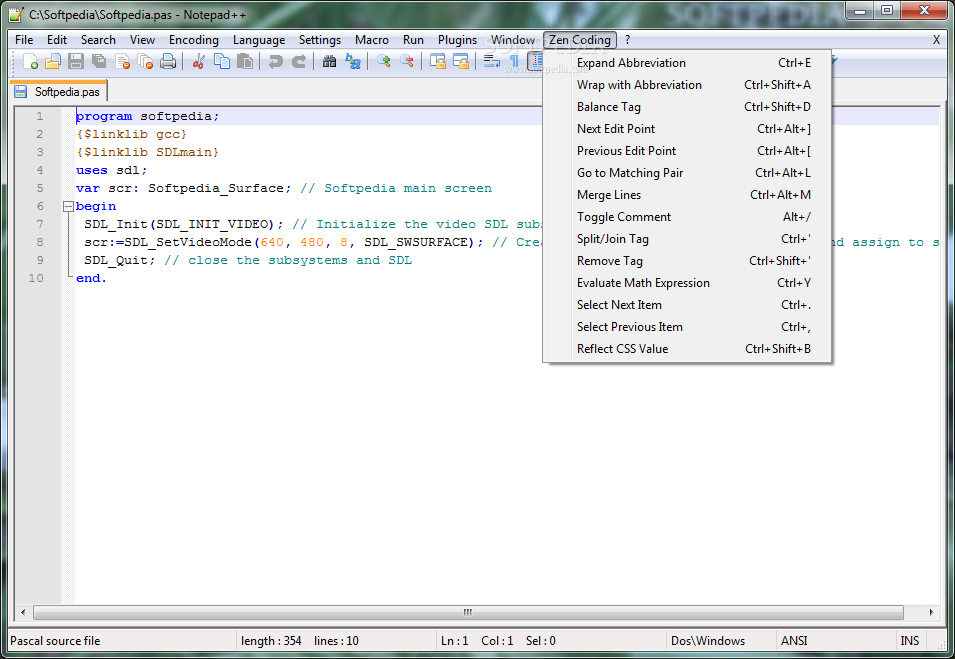The image size is (955, 659).
Task: Click the Paste clipboard icon
Action: coord(245,62)
